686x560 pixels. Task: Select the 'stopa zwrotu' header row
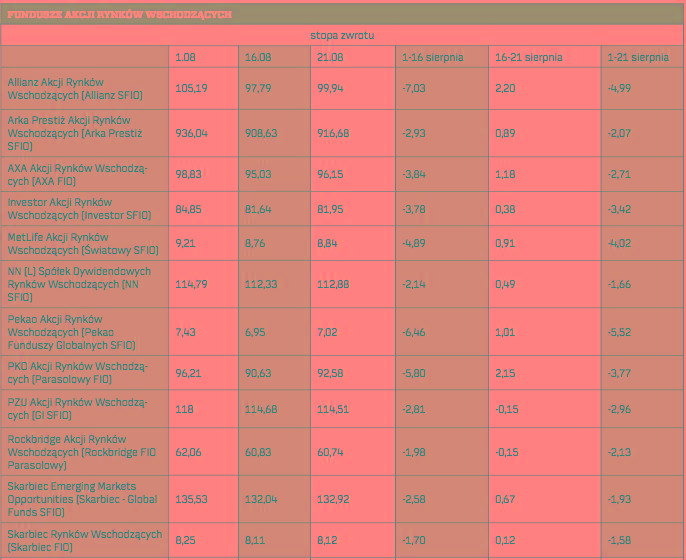point(342,35)
